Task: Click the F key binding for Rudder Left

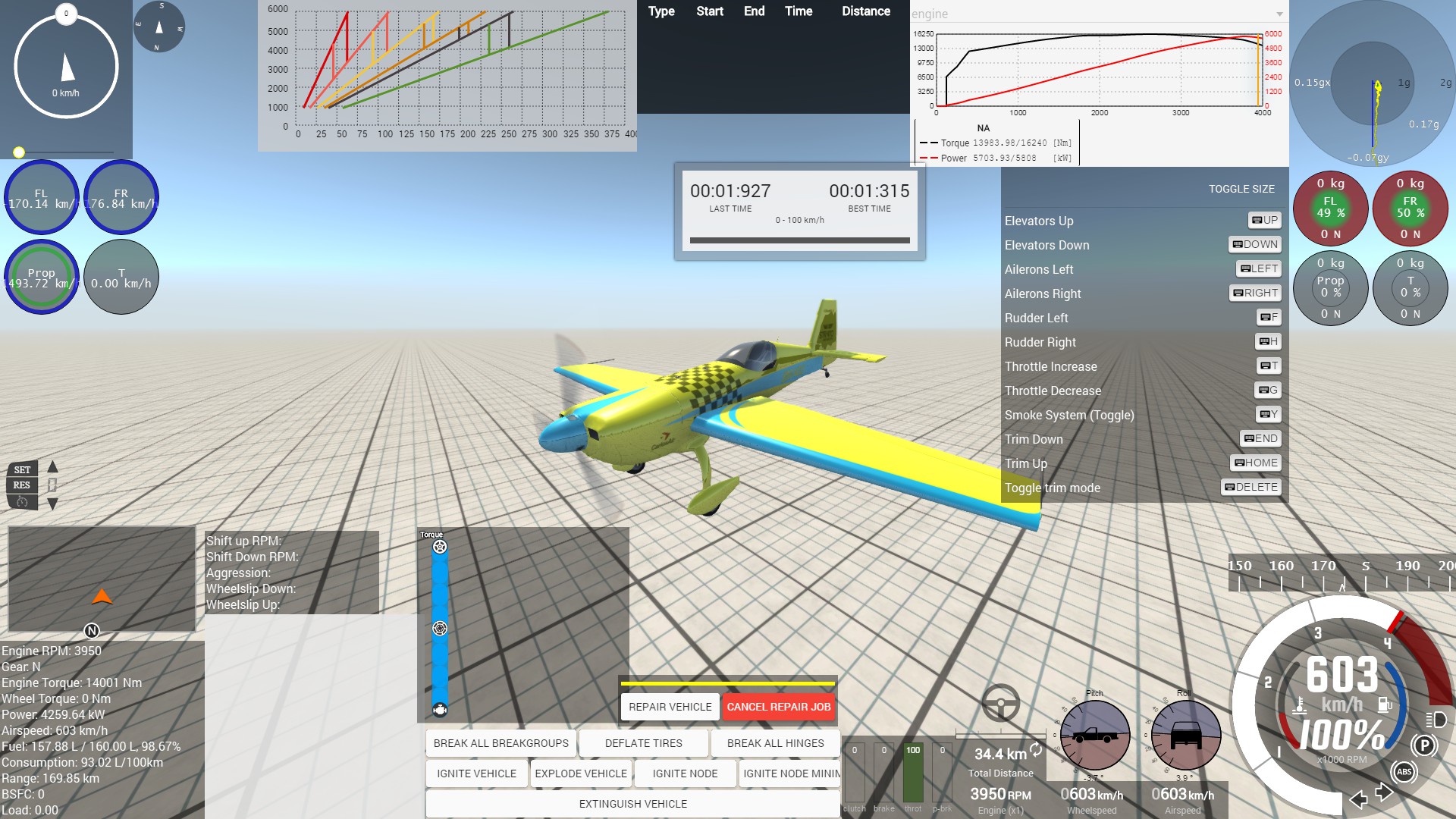Action: click(x=1269, y=317)
